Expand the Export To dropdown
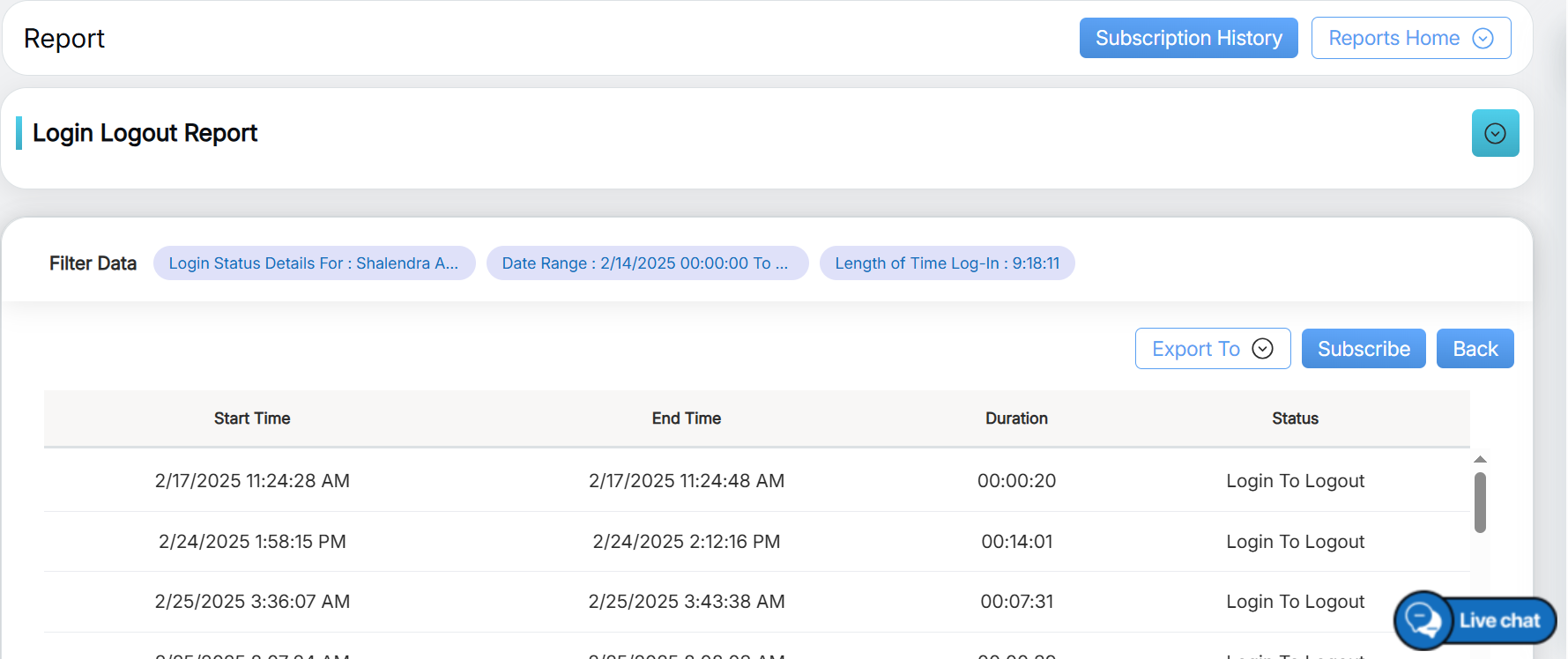 tap(1212, 349)
